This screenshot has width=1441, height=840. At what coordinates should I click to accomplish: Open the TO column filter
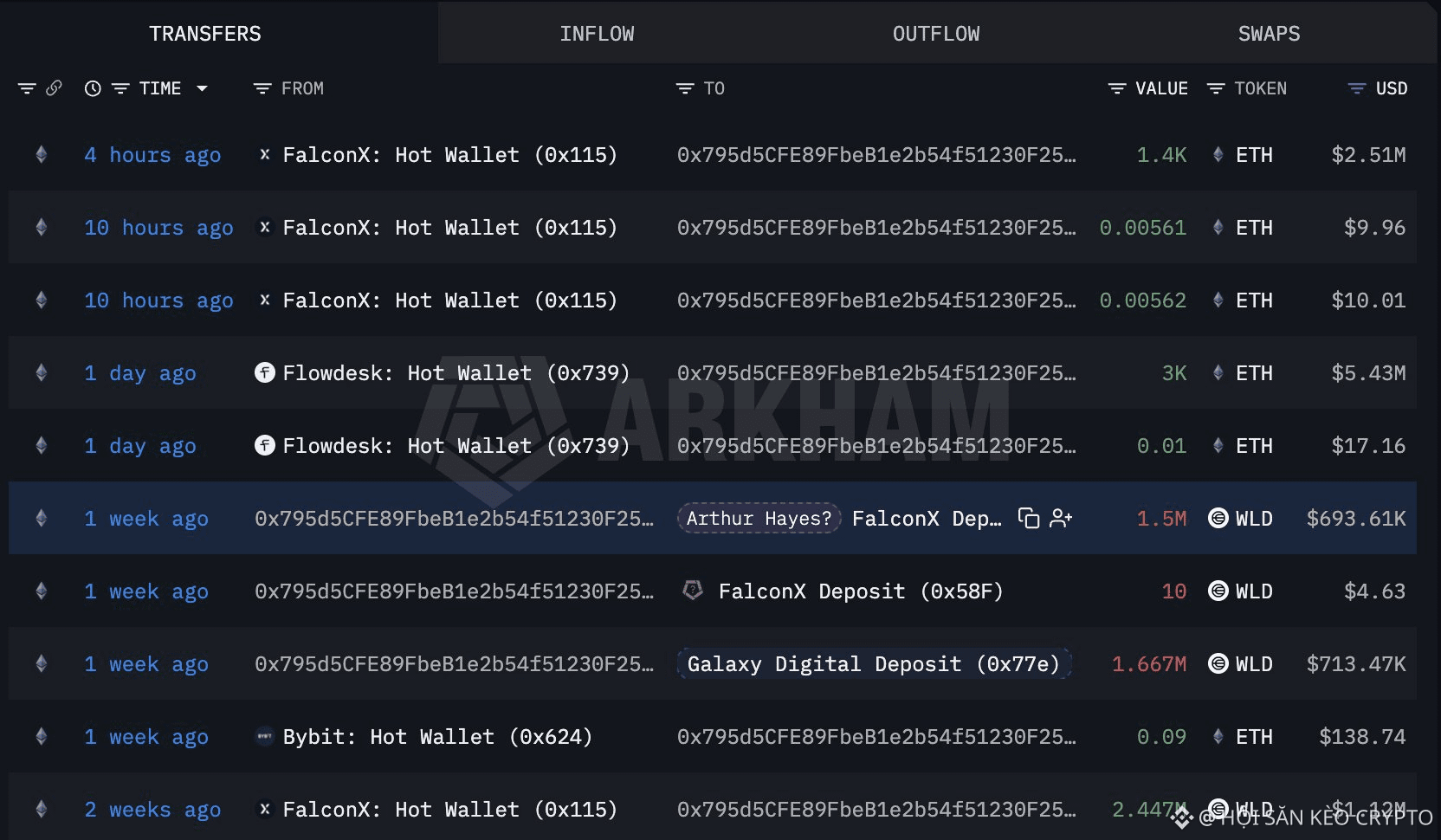[x=685, y=88]
